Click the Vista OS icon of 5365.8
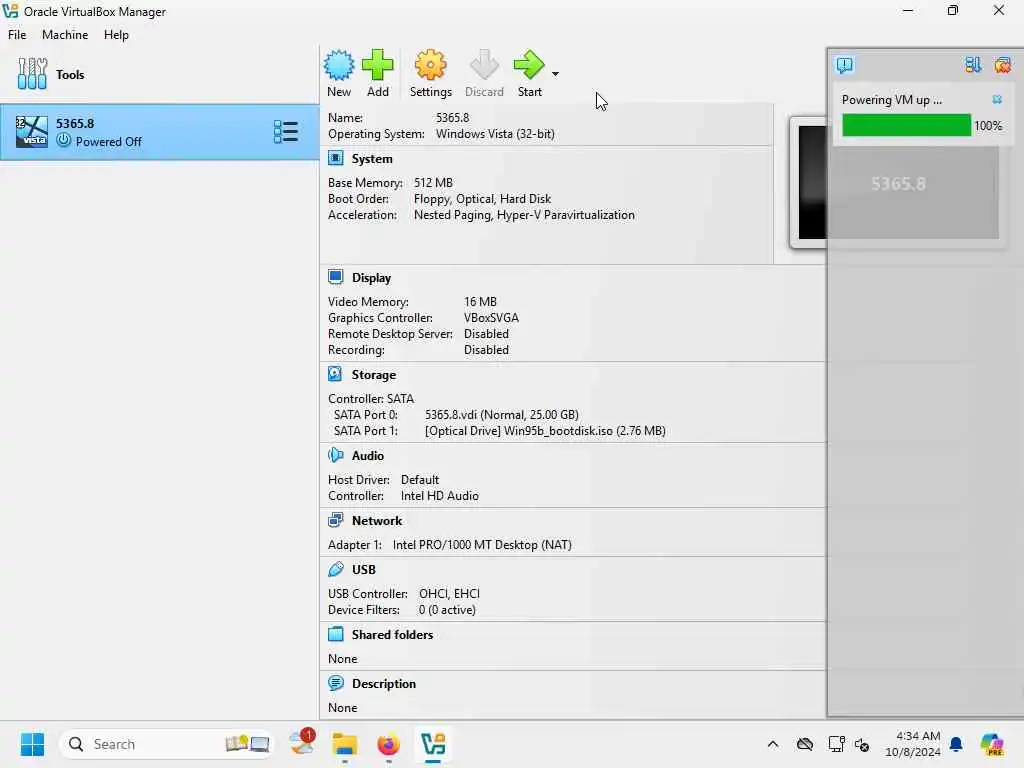The height and width of the screenshot is (768, 1024). (x=31, y=132)
